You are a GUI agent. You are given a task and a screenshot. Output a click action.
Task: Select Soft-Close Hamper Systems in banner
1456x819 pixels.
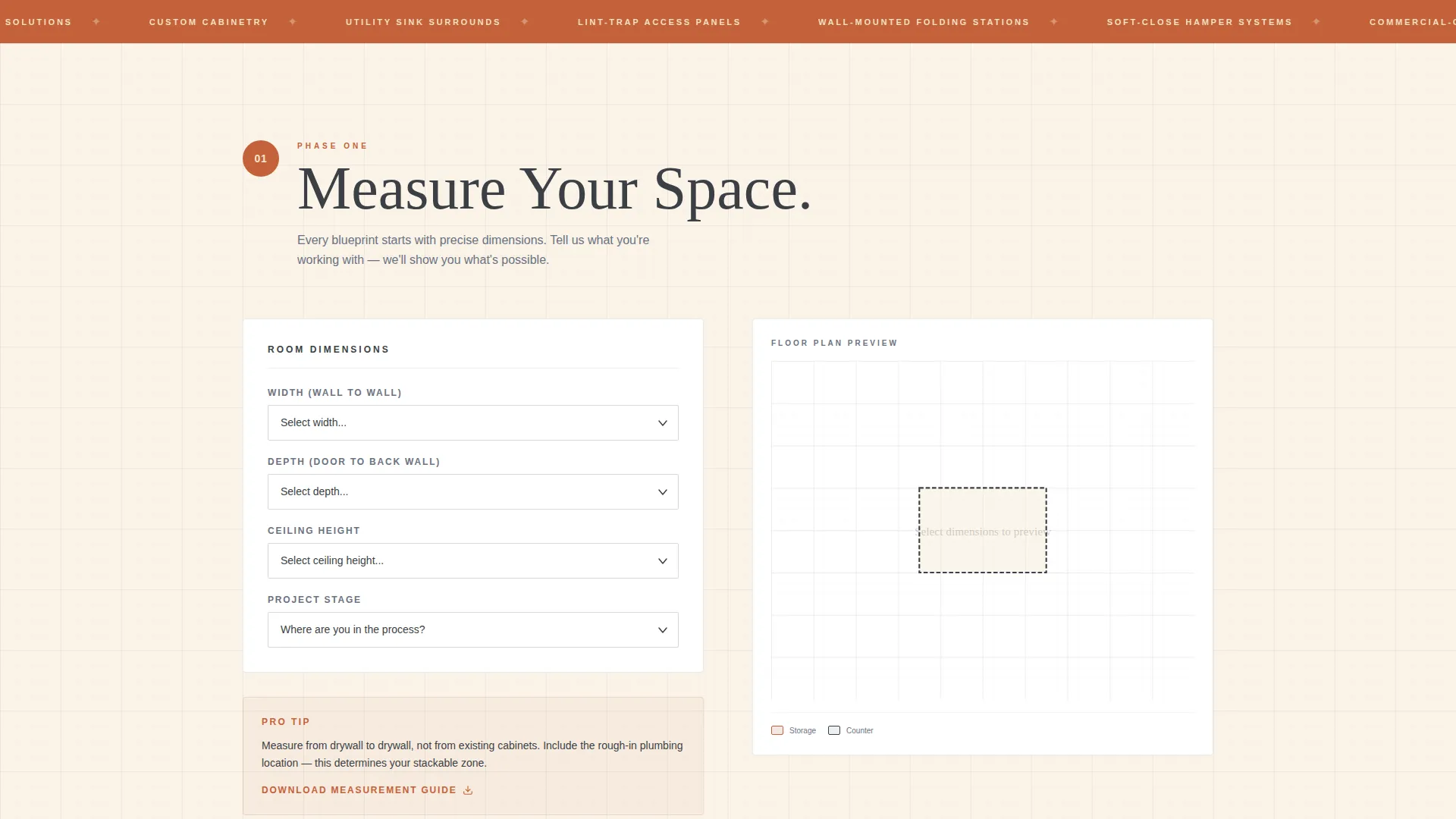pyautogui.click(x=1199, y=22)
